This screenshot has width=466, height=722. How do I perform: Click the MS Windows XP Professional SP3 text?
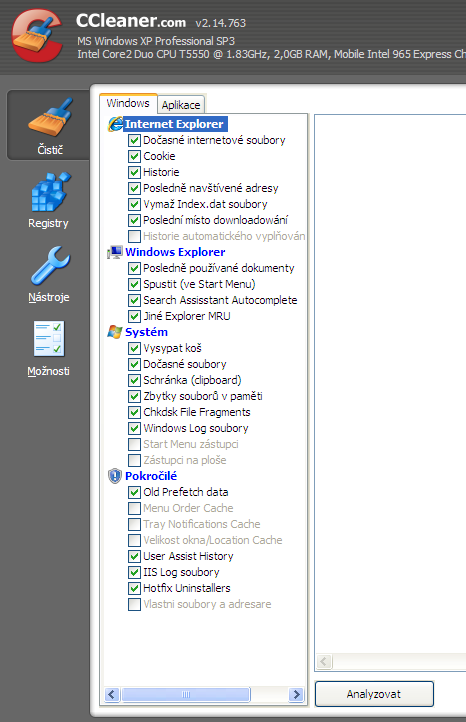point(156,41)
